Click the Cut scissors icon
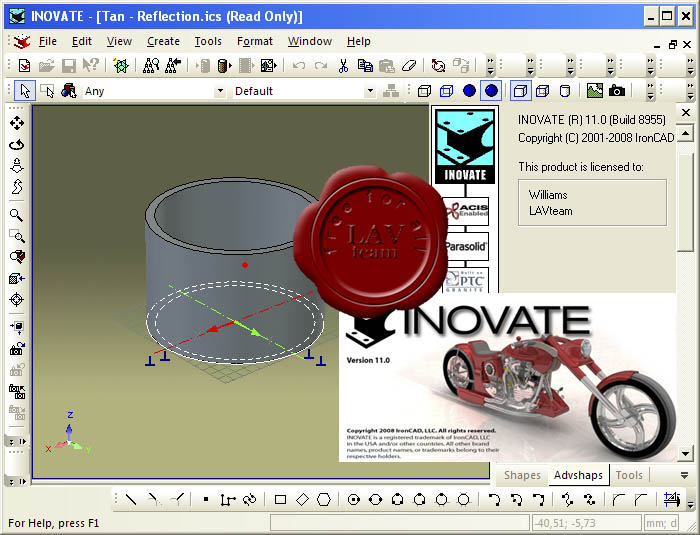The height and width of the screenshot is (535, 700). 343,66
